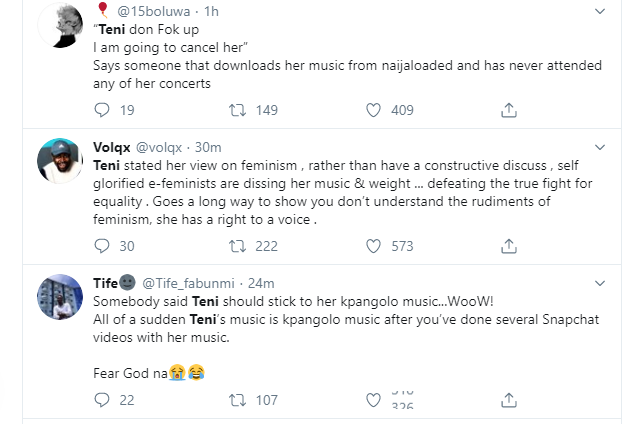
Task: Like the 15boluwa tweet
Action: tap(373, 110)
